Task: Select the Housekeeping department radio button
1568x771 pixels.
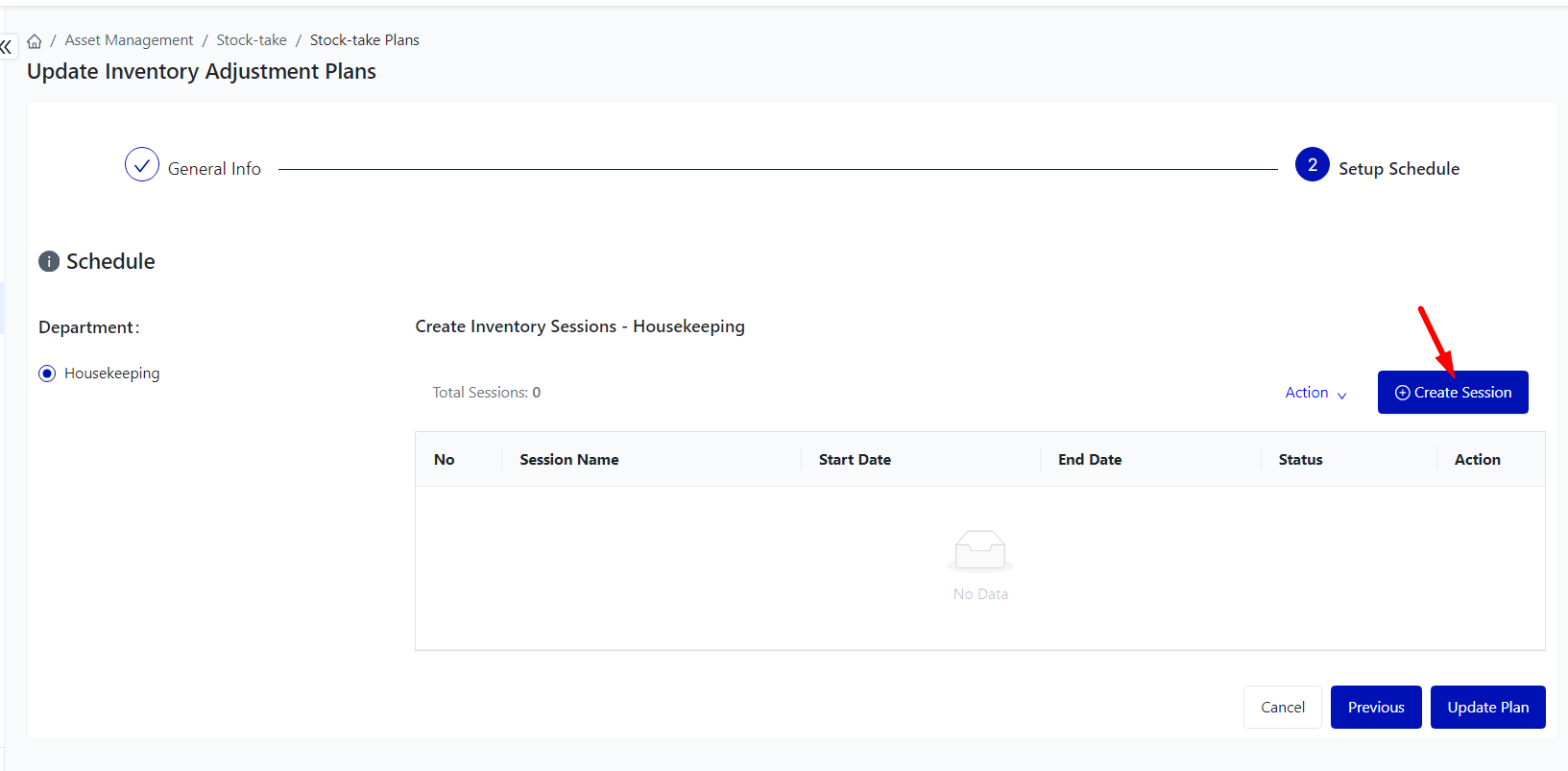Action: pos(47,373)
